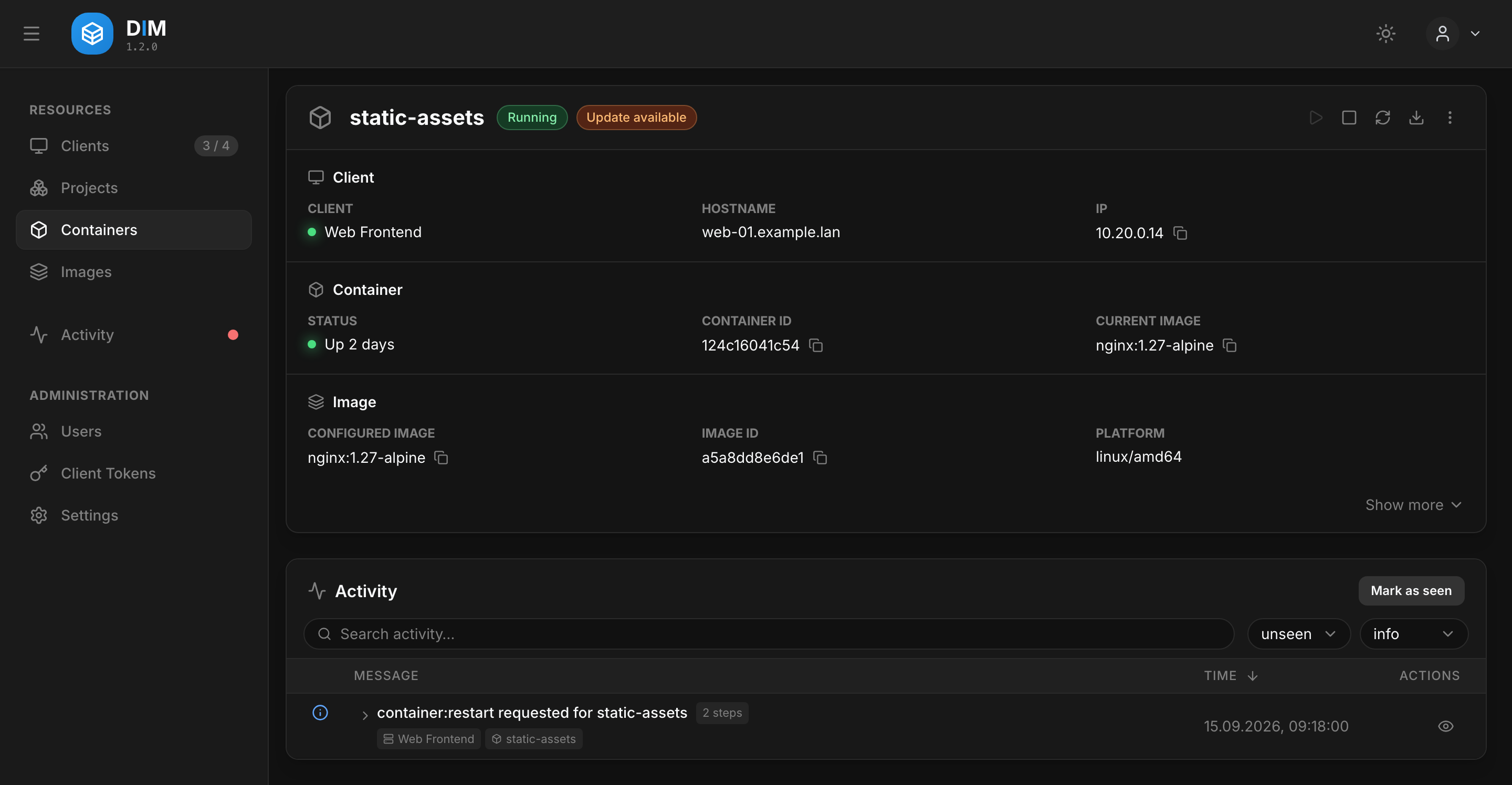Open Users administration page
Image resolution: width=1512 pixels, height=785 pixels.
[x=134, y=431]
